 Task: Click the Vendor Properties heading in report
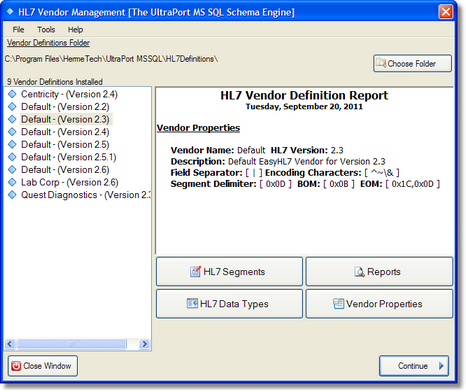pos(198,128)
